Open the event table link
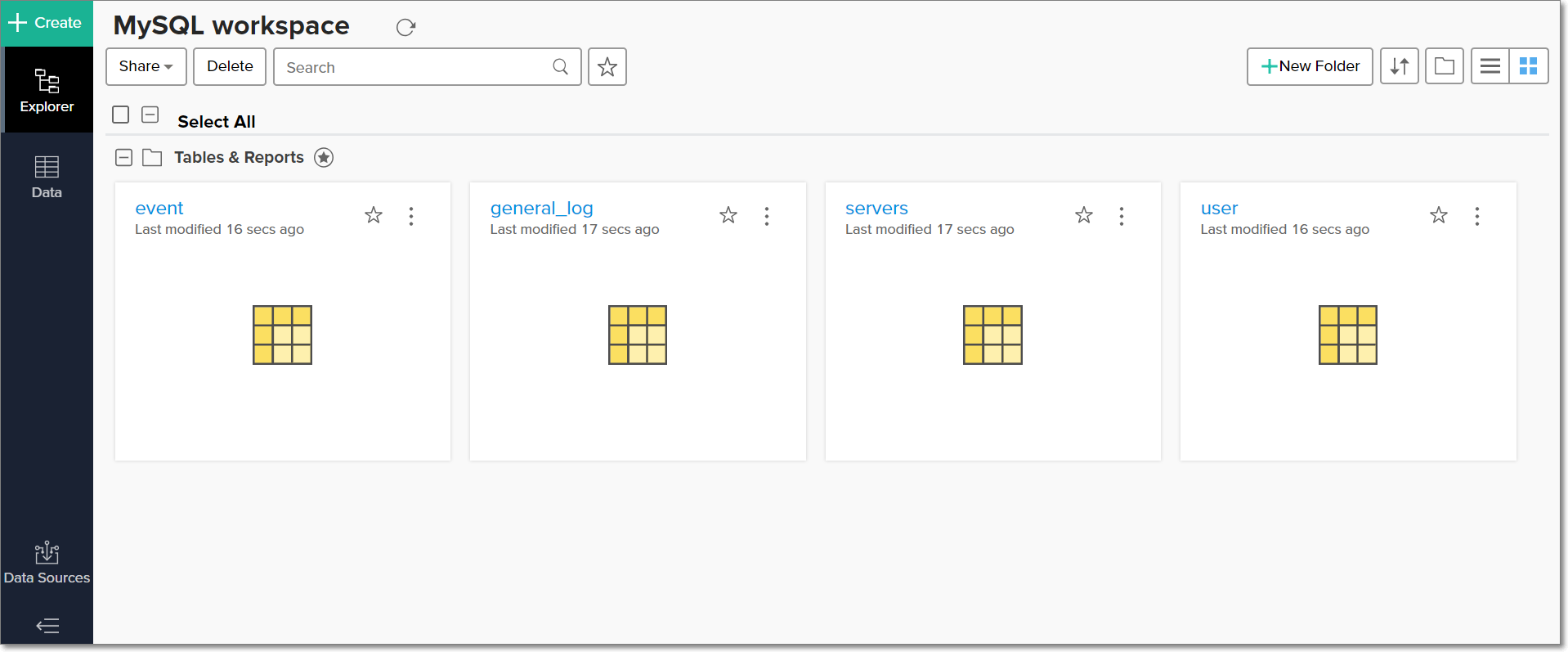1568x652 pixels. click(159, 208)
